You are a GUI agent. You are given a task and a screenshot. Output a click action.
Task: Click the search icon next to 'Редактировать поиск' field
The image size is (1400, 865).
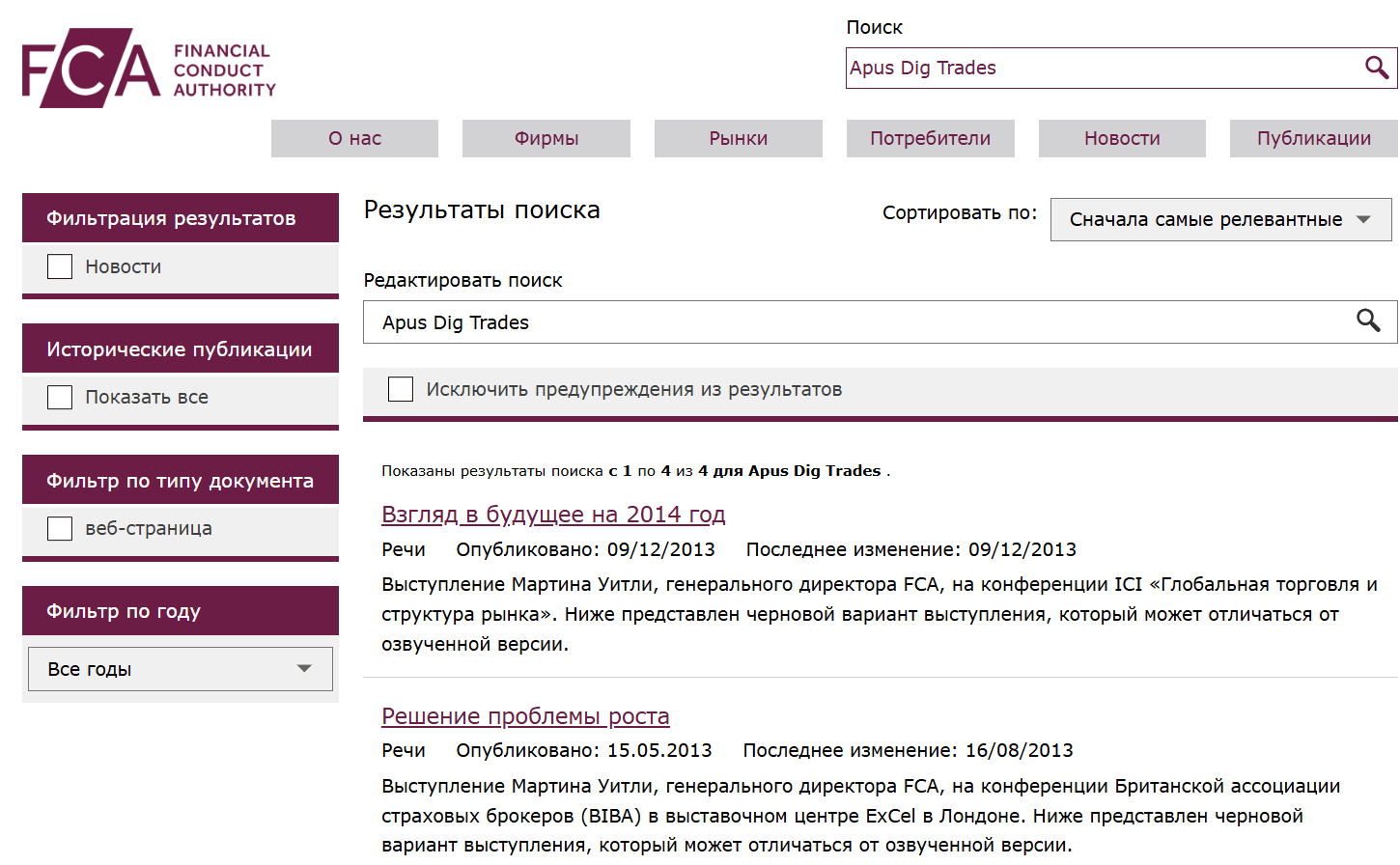pos(1368,321)
